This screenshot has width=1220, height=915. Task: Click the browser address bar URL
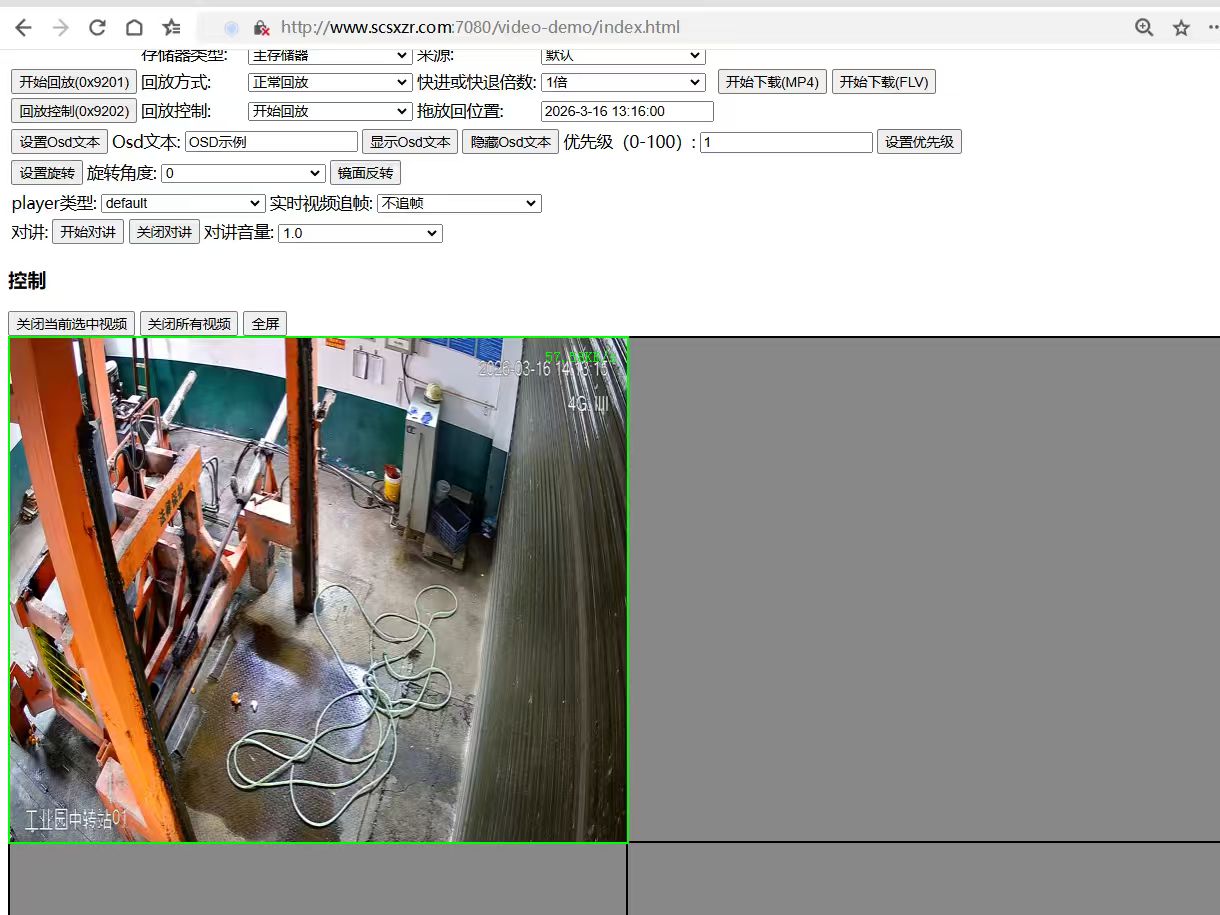coord(480,28)
